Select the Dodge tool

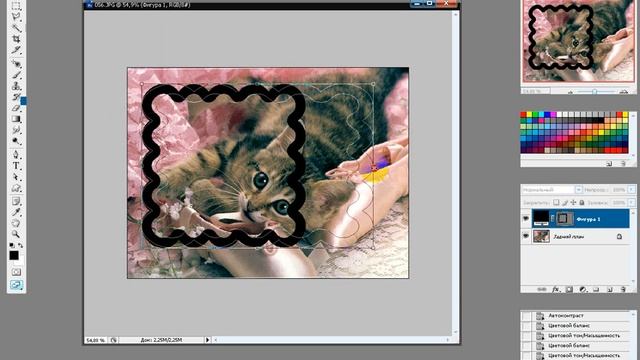coord(16,141)
